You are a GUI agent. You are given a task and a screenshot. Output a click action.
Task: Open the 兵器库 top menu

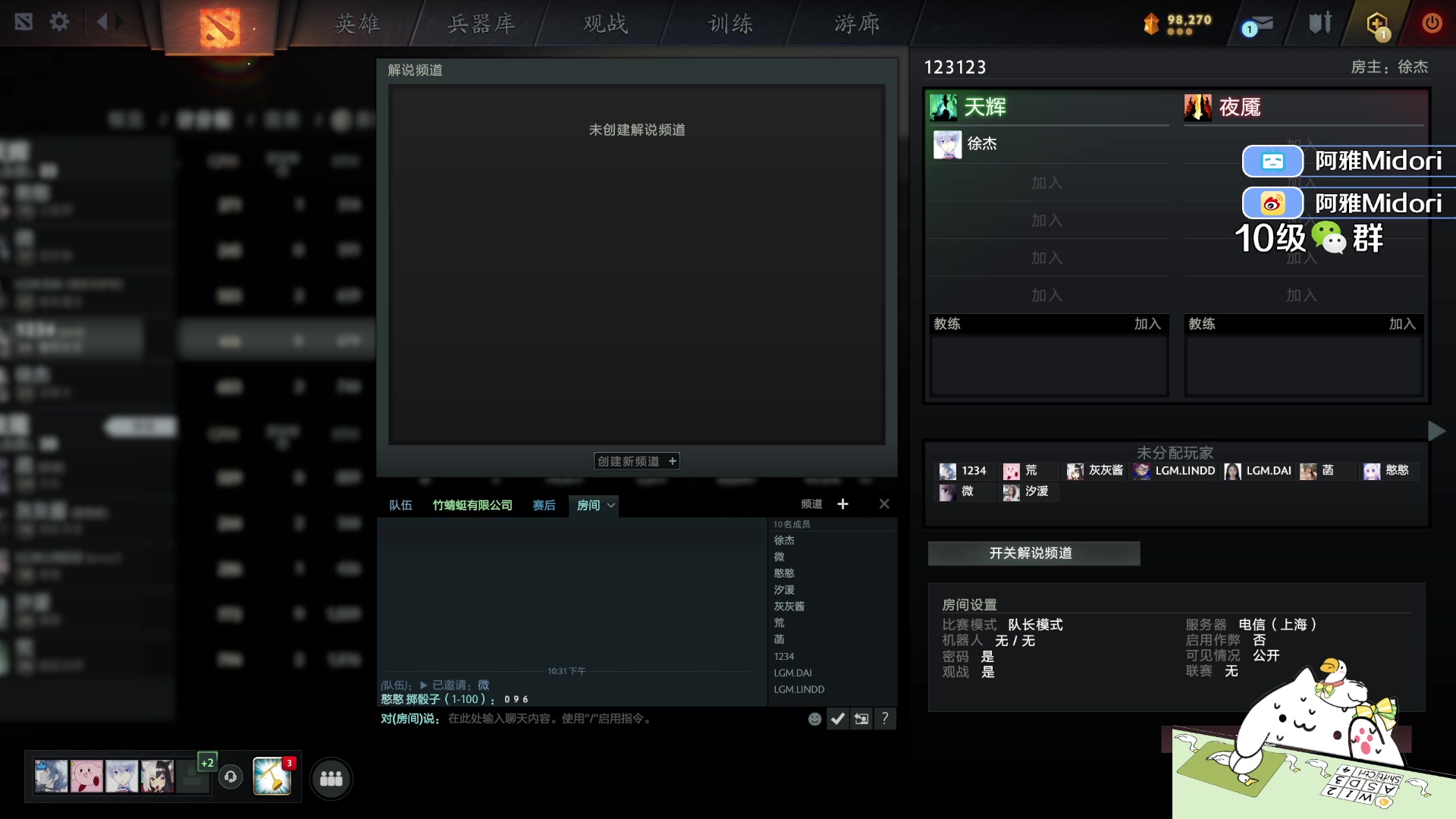click(x=482, y=24)
